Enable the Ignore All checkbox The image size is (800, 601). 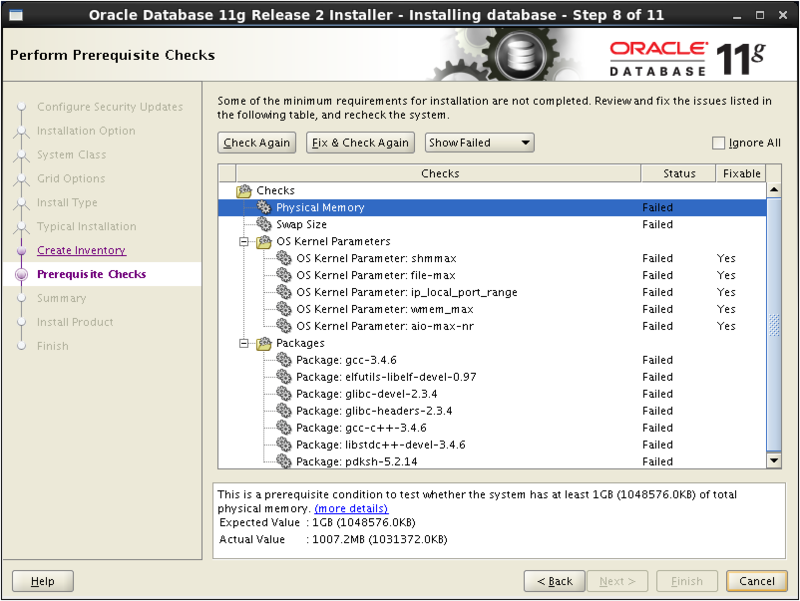(x=718, y=143)
